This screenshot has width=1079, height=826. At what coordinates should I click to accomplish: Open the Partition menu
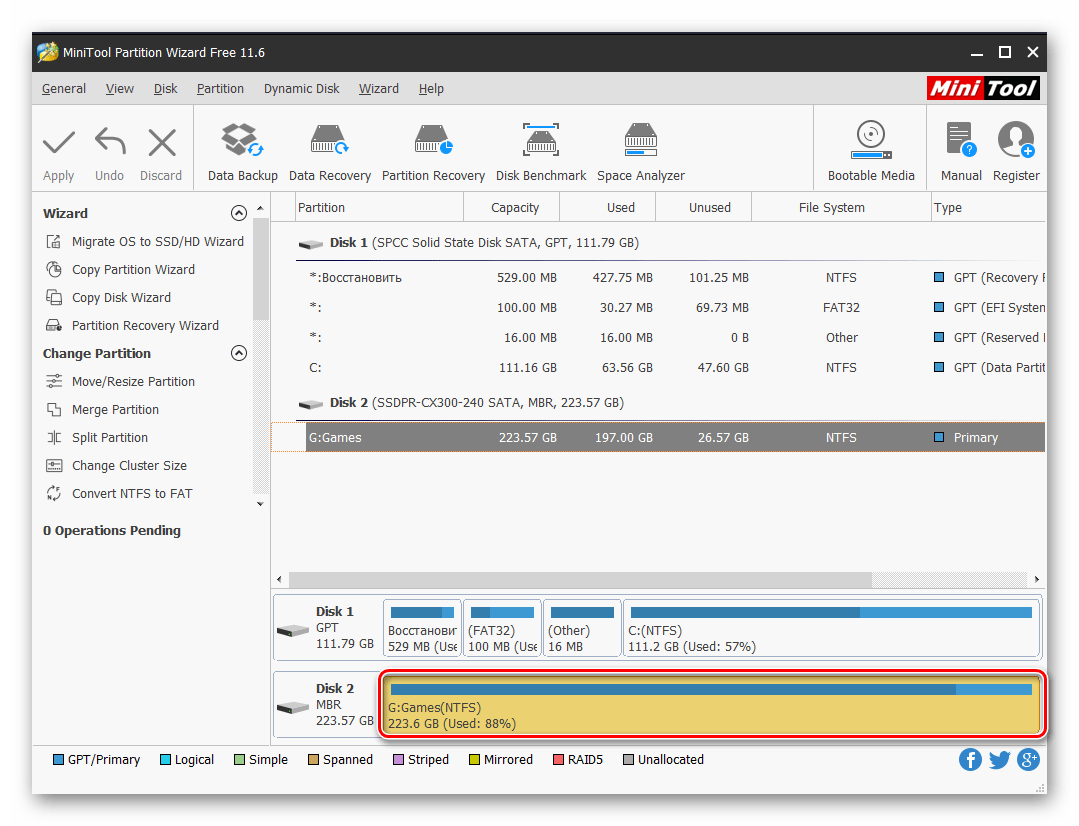pyautogui.click(x=220, y=89)
